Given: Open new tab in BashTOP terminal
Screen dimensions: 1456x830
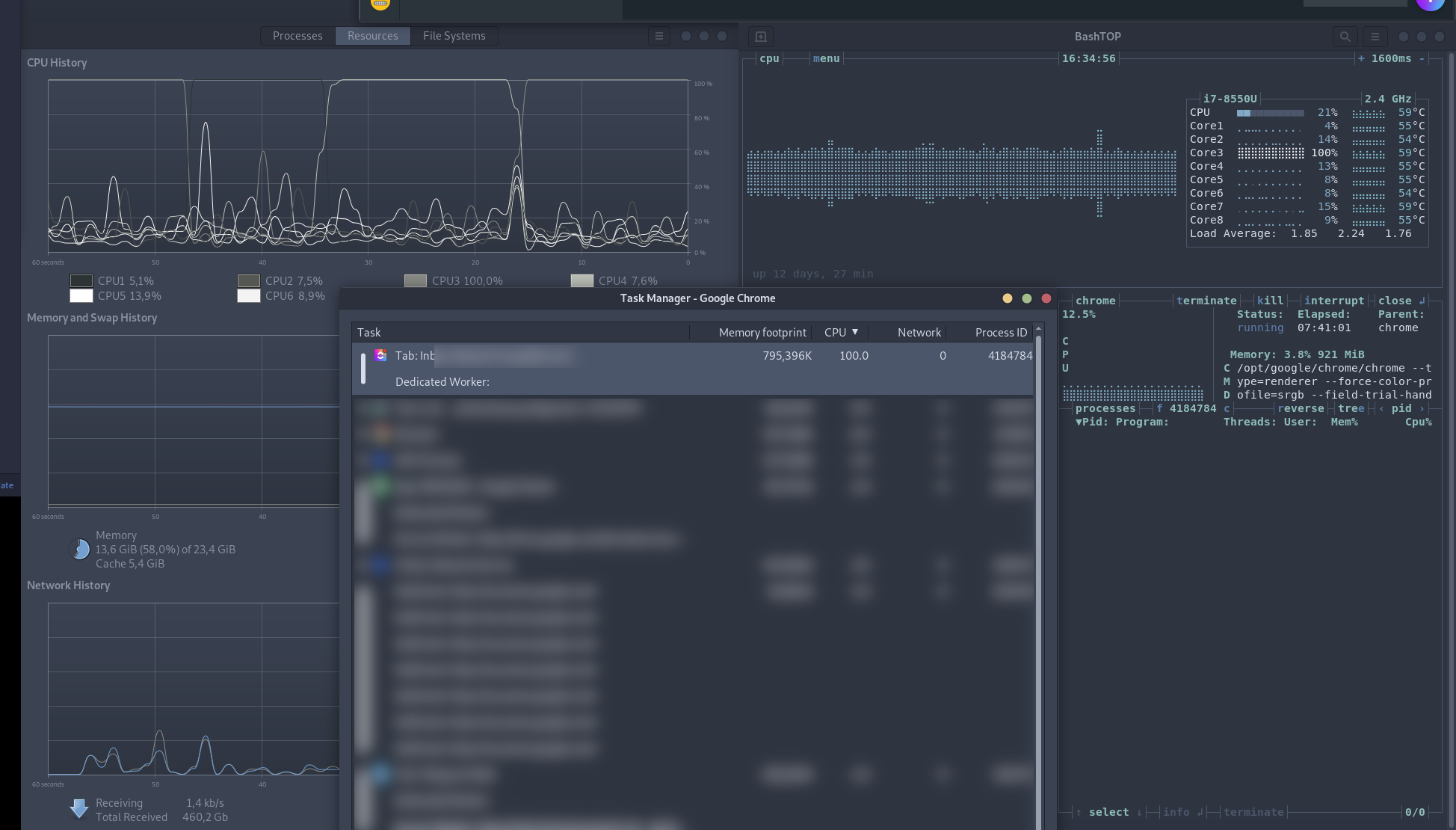Looking at the screenshot, I should coord(761,36).
